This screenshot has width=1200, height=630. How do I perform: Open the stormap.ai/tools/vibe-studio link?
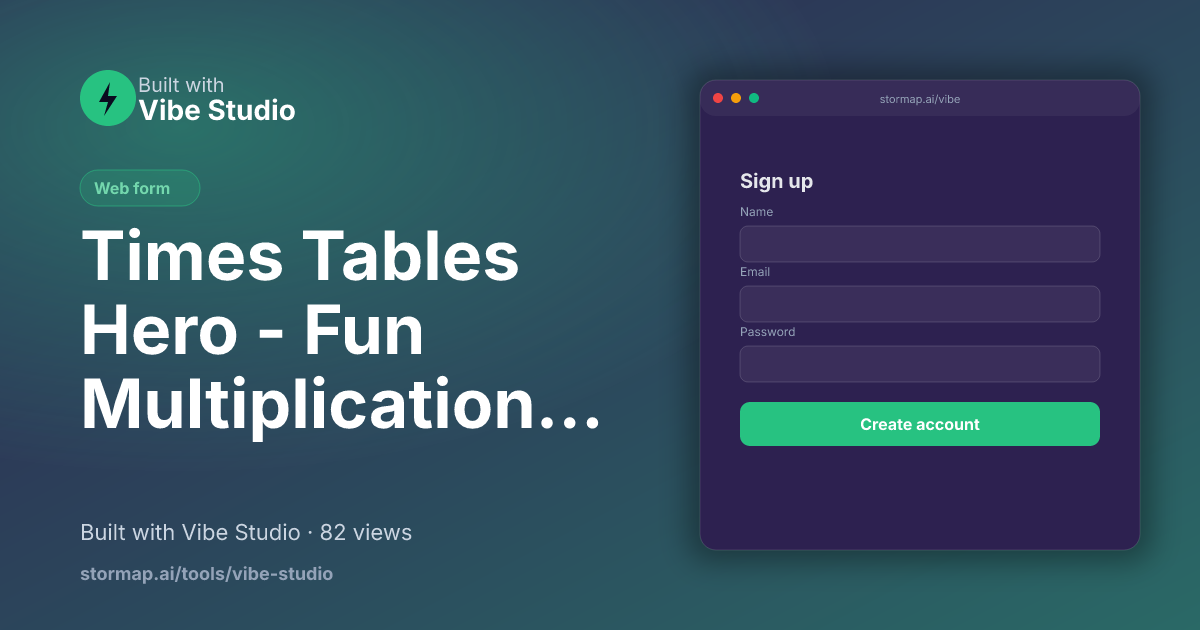(206, 574)
